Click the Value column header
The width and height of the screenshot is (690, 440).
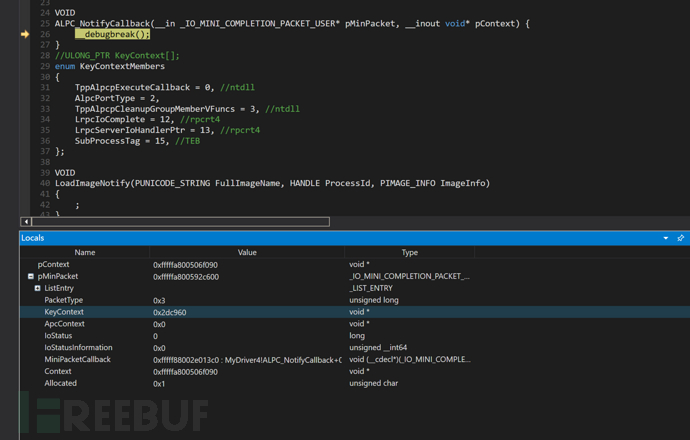click(x=247, y=253)
